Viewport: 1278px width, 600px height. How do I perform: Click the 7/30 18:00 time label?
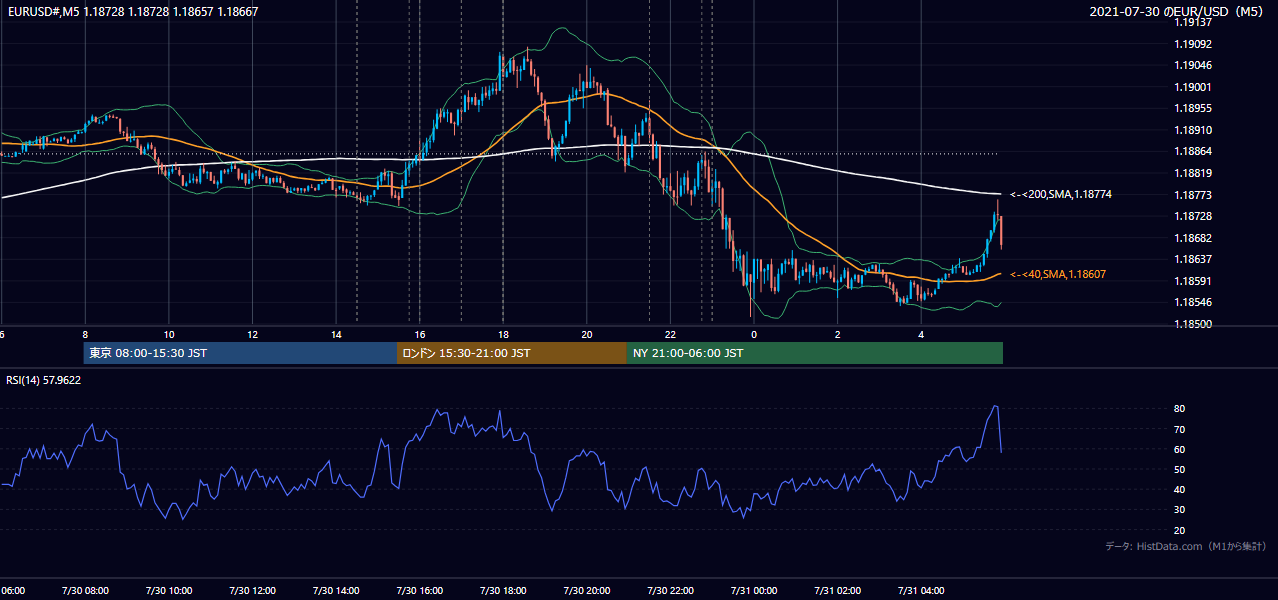coord(503,591)
